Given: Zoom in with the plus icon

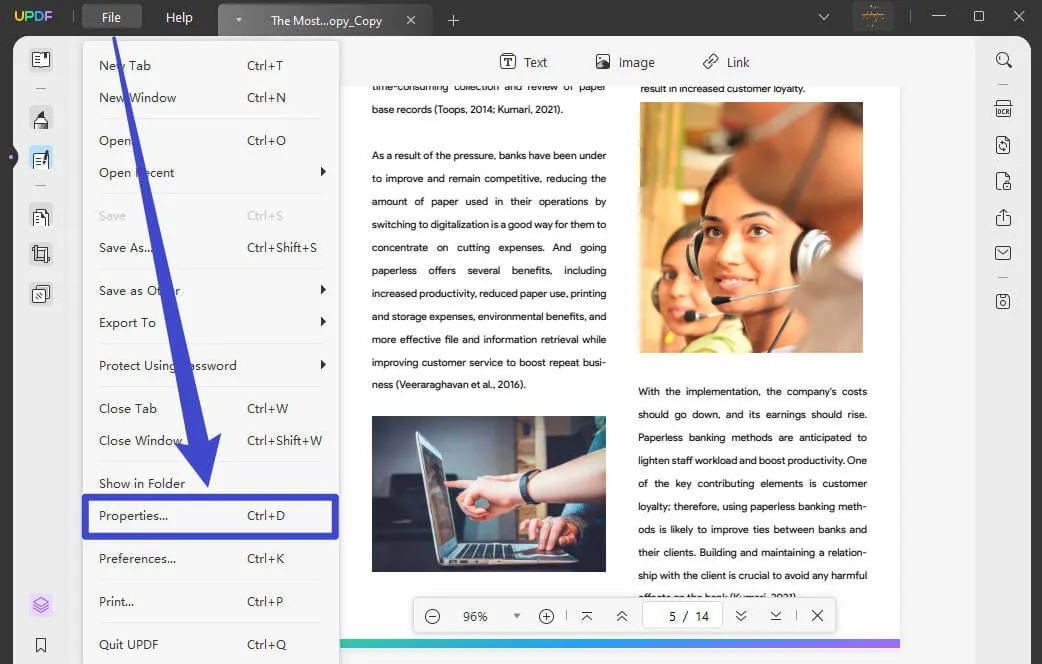Looking at the screenshot, I should click(x=546, y=617).
